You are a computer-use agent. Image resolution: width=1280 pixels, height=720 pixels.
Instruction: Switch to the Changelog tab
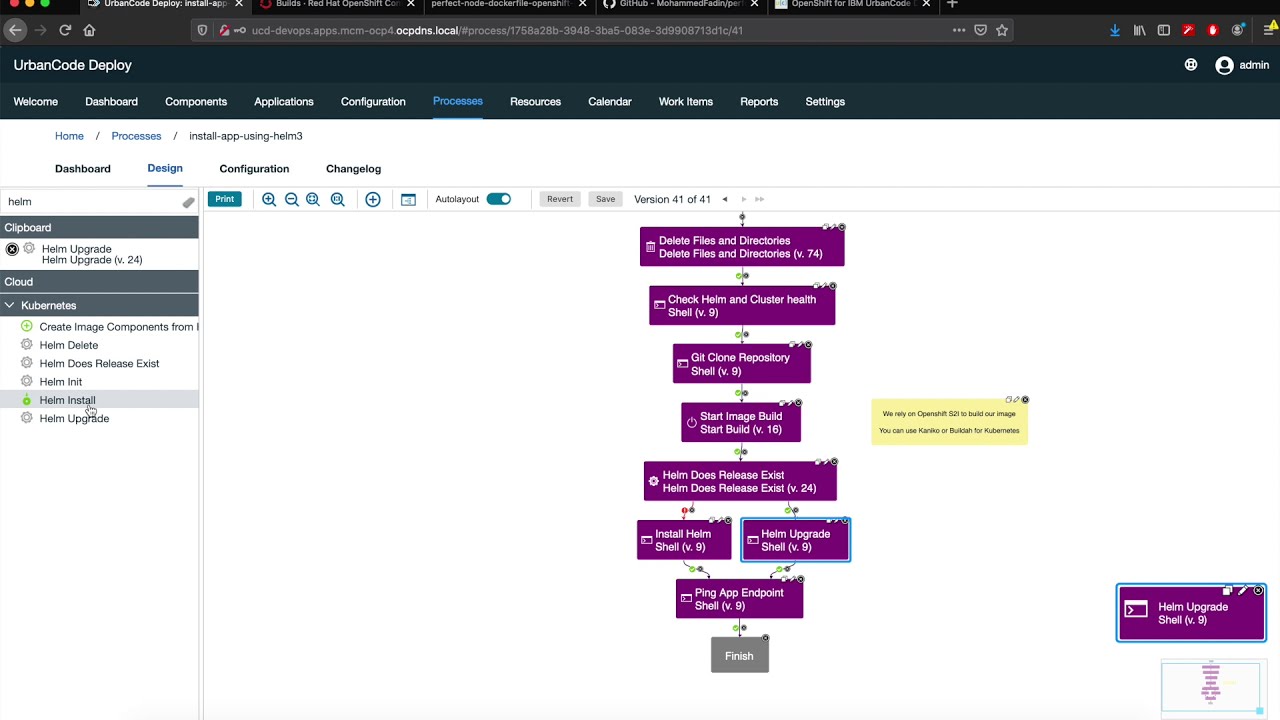pyautogui.click(x=353, y=169)
